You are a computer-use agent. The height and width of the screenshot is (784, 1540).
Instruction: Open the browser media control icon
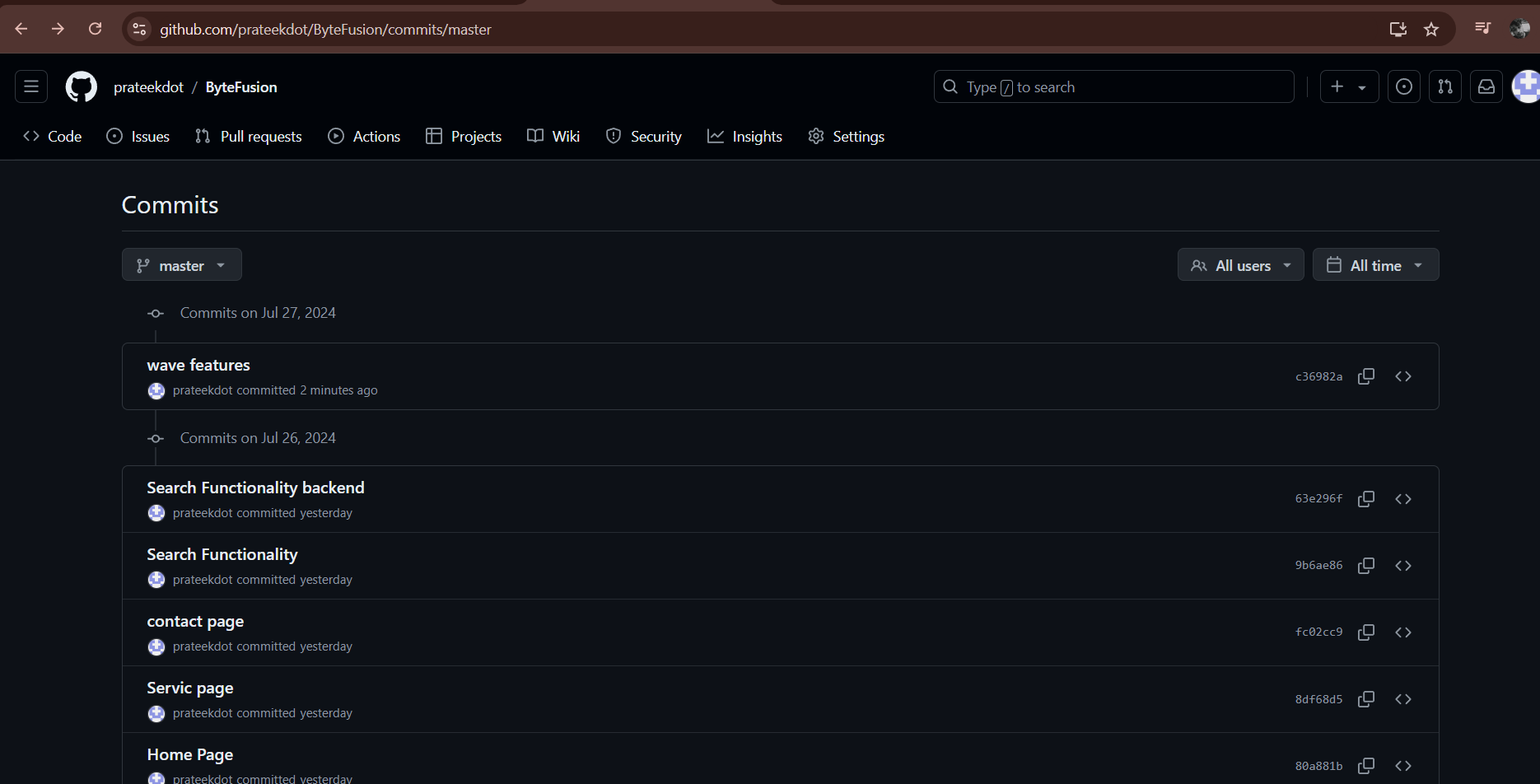point(1482,29)
